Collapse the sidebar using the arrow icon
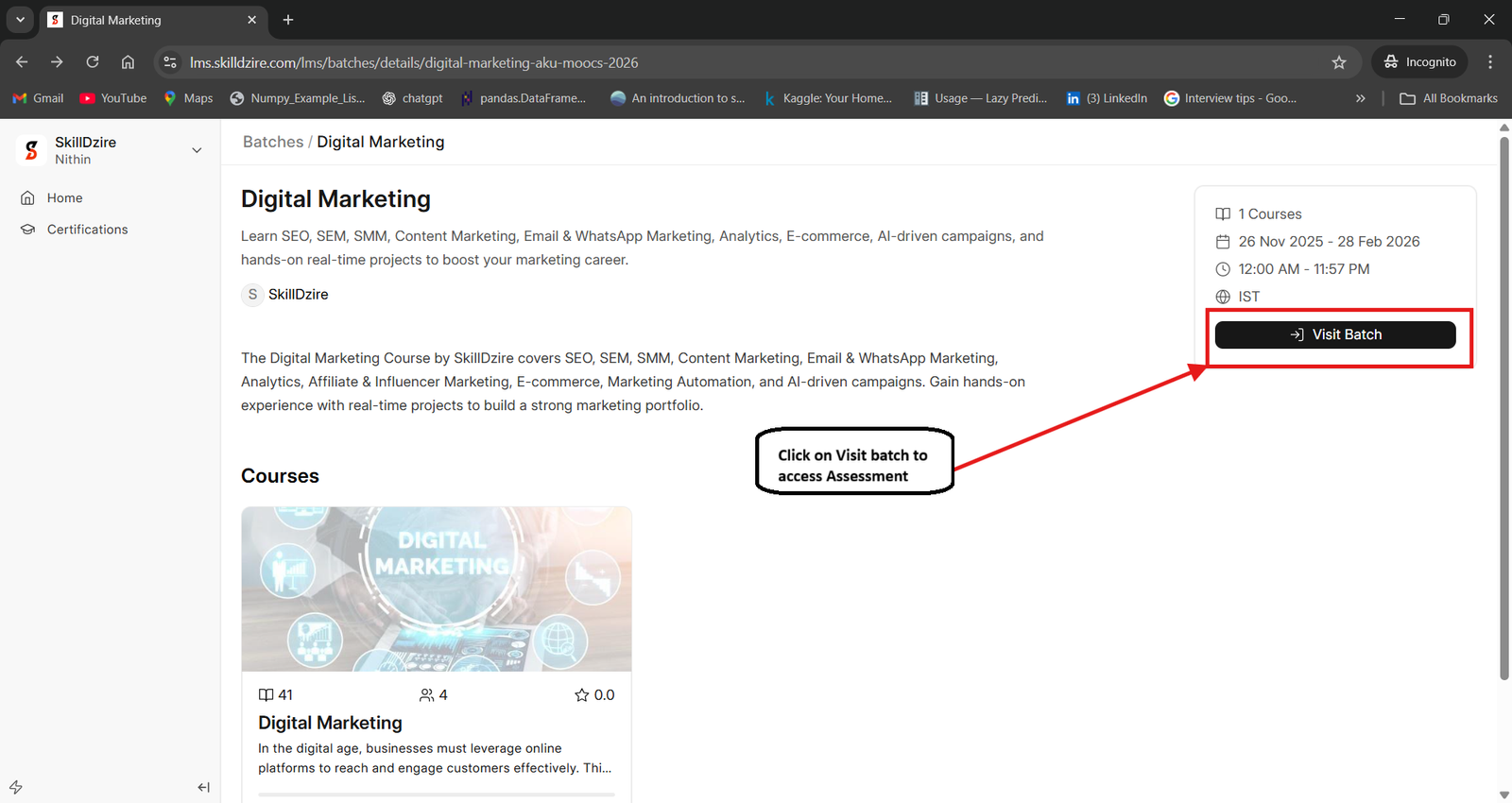This screenshot has height=803, width=1512. [x=203, y=787]
